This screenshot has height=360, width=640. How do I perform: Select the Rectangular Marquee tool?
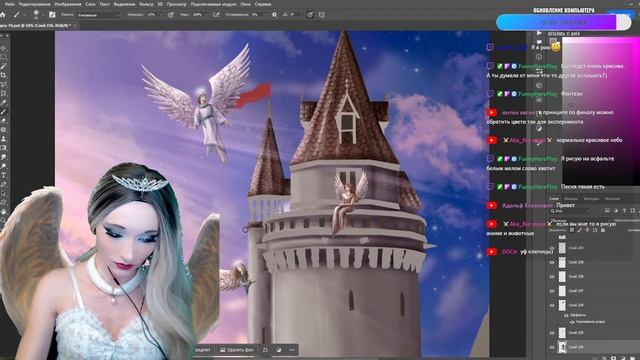[x=3, y=57]
